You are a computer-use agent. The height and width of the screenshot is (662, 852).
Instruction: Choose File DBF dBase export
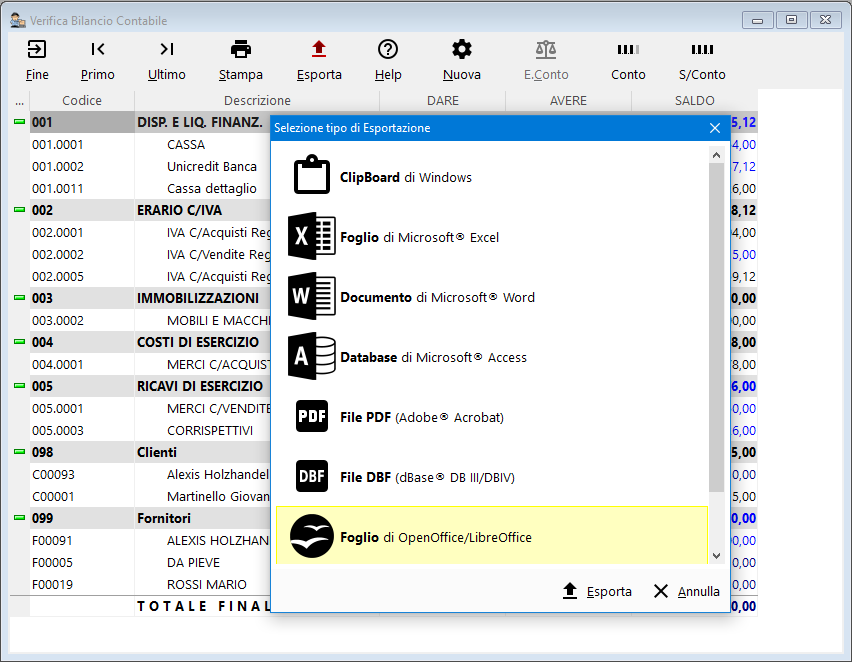point(492,477)
